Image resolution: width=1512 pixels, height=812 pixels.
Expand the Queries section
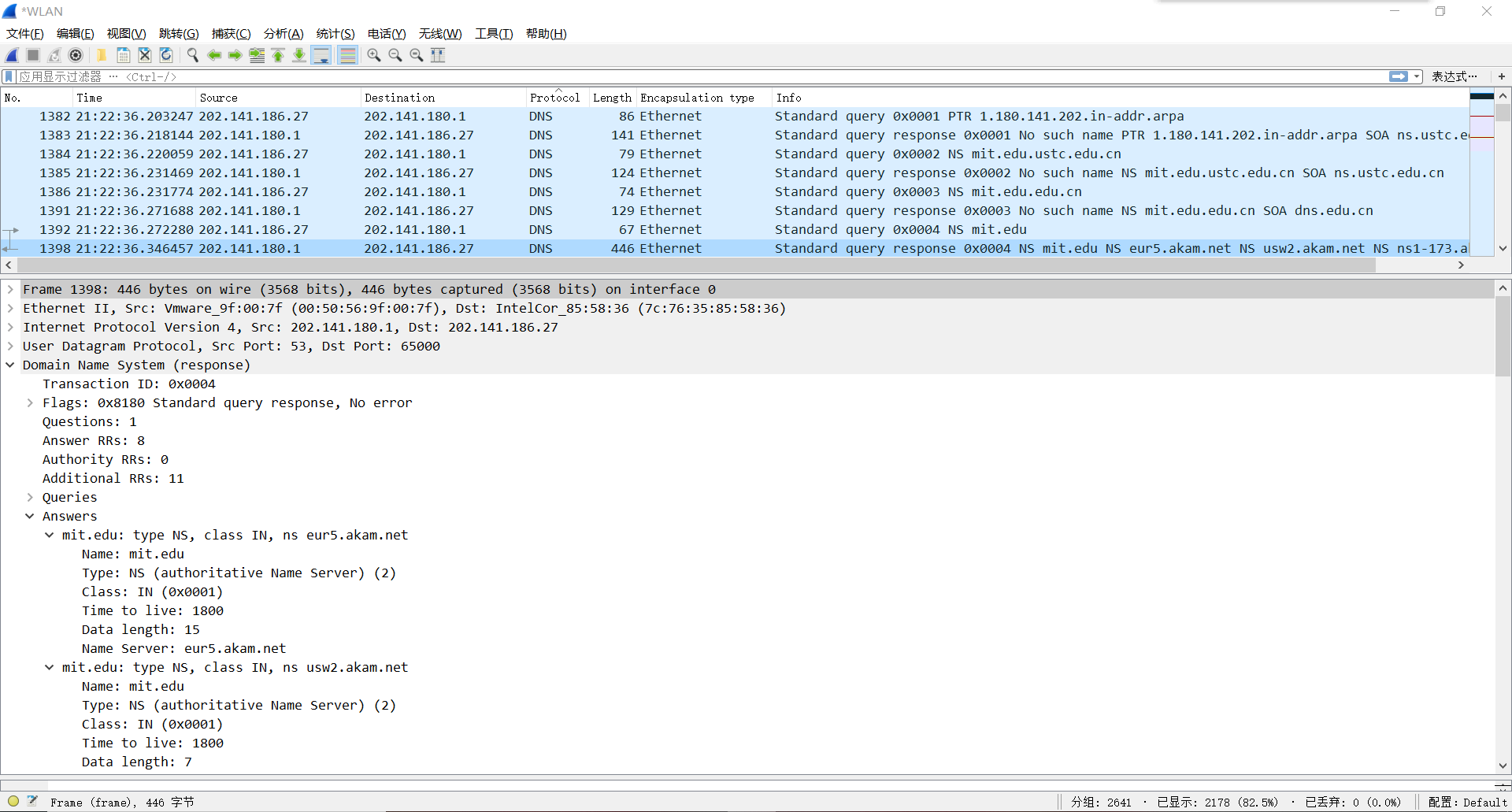click(x=30, y=497)
